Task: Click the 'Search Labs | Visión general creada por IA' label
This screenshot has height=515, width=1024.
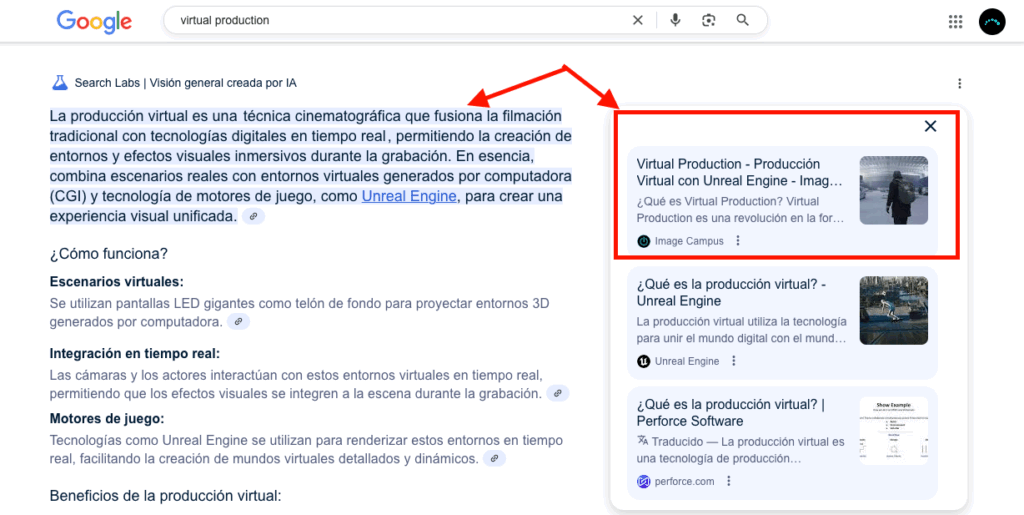Action: [185, 83]
